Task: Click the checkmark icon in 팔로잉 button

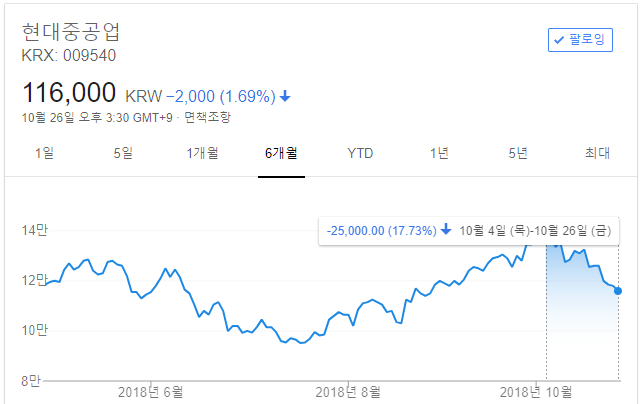Action: point(559,40)
